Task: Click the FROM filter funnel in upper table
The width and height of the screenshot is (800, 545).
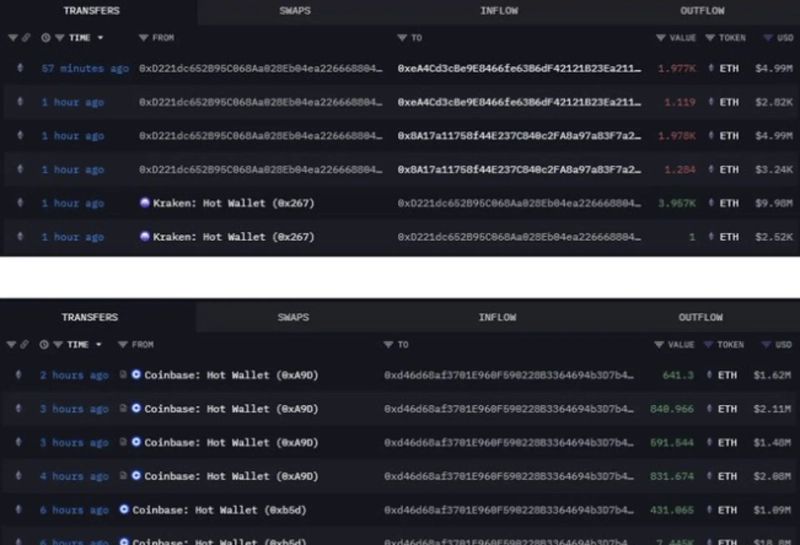Action: [x=144, y=37]
